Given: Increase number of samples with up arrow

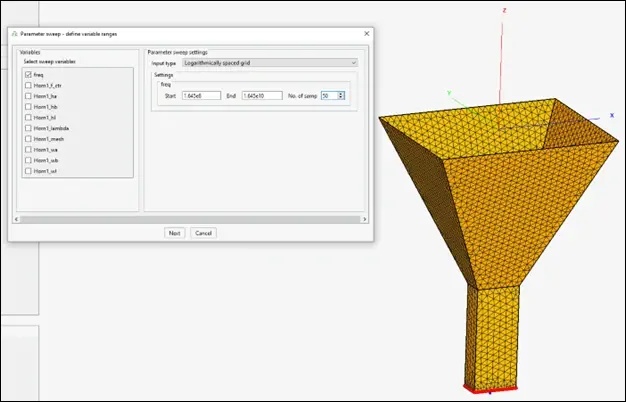Looking at the screenshot, I should (342, 93).
